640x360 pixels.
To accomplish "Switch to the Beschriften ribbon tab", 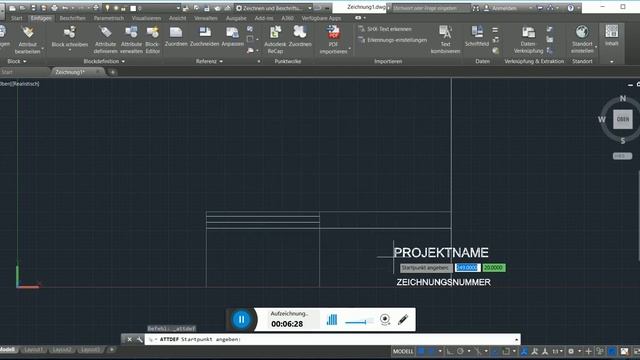I will 72,18.
